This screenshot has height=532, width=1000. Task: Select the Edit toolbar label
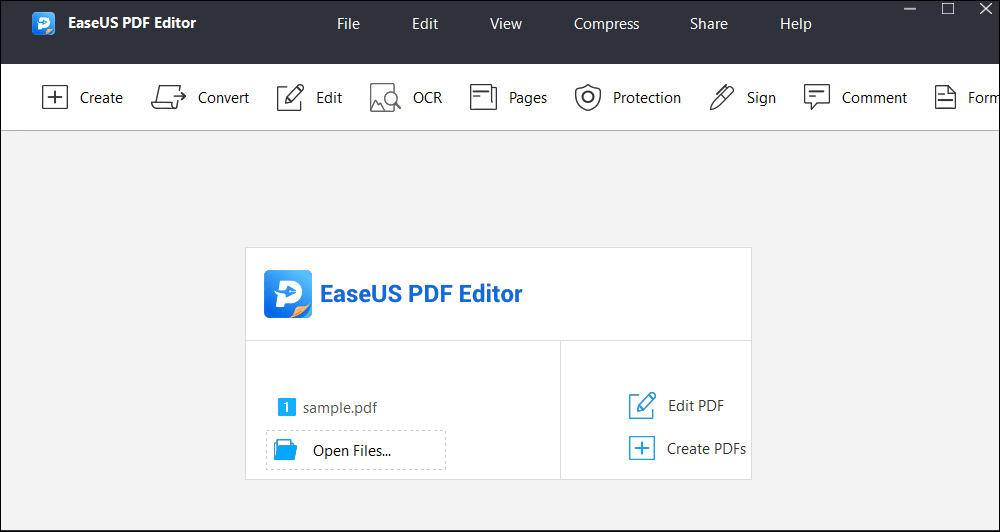point(329,98)
